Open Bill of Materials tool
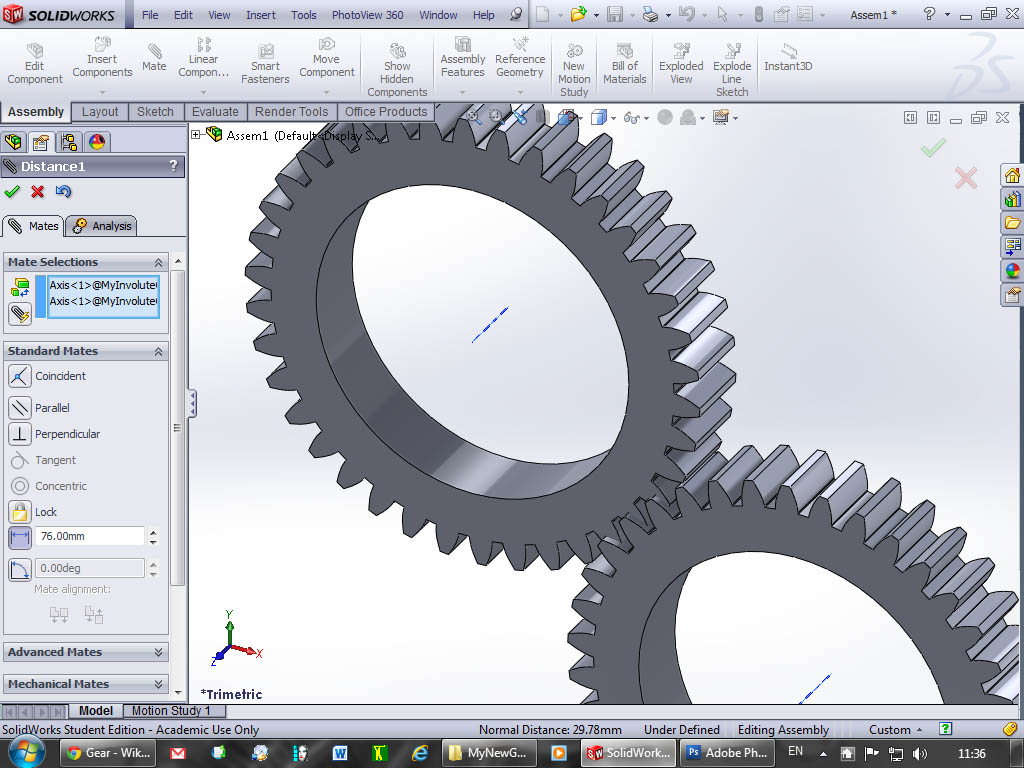 click(624, 63)
